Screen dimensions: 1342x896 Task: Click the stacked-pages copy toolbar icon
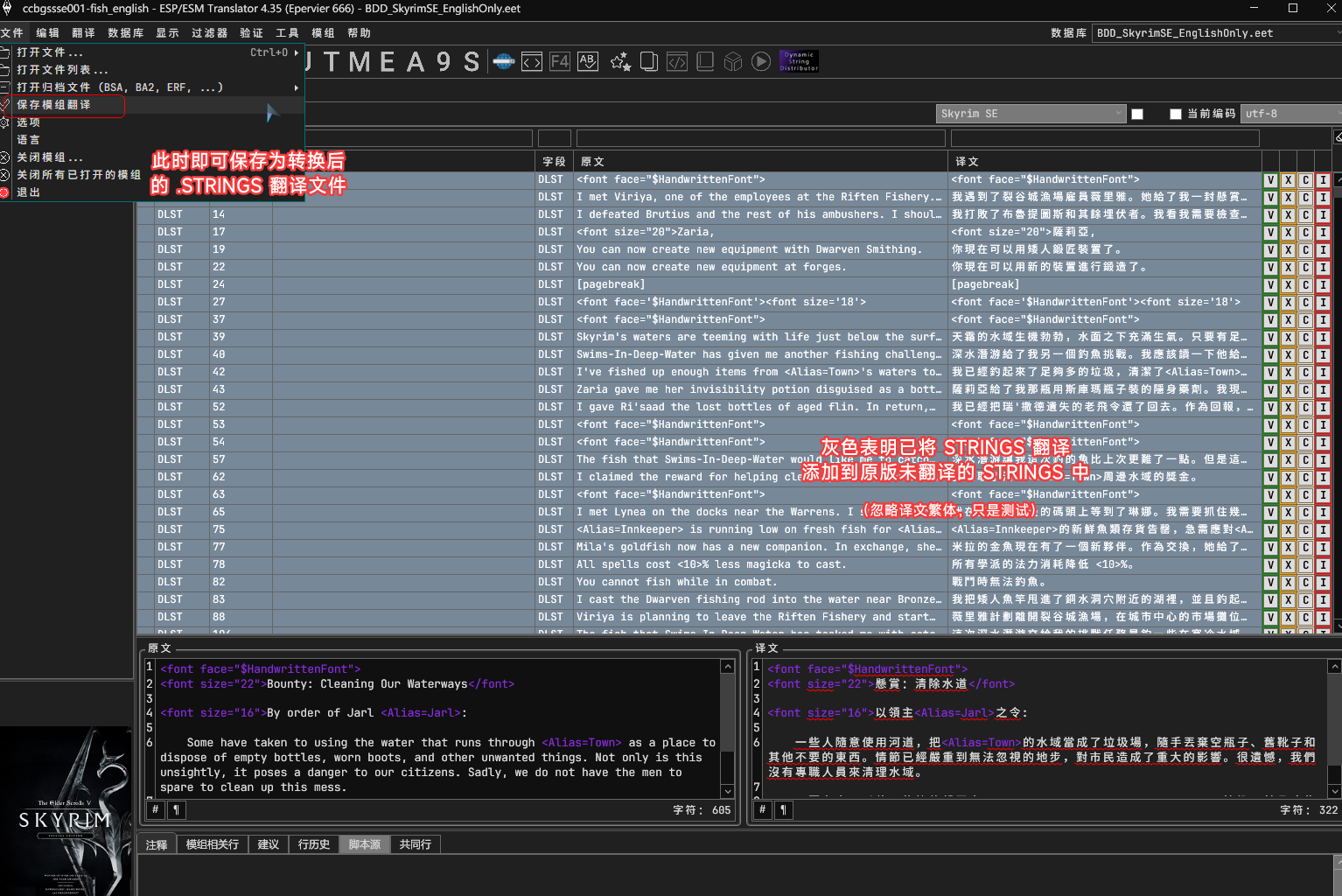(x=649, y=61)
